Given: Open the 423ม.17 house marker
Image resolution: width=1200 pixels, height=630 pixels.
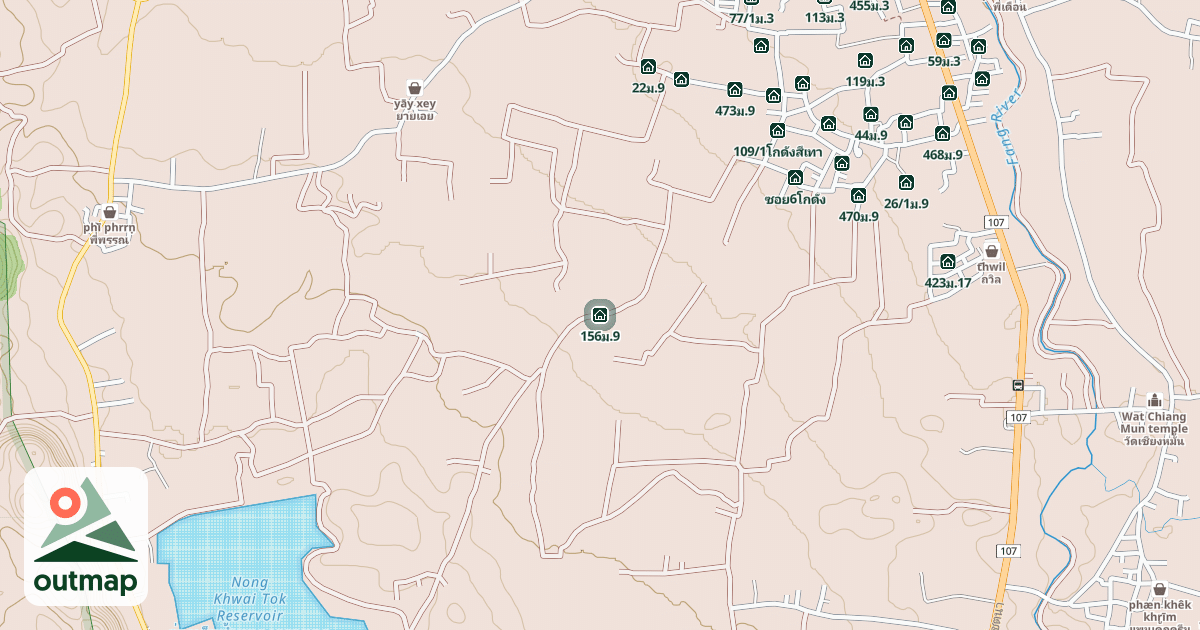Looking at the screenshot, I should (x=948, y=263).
